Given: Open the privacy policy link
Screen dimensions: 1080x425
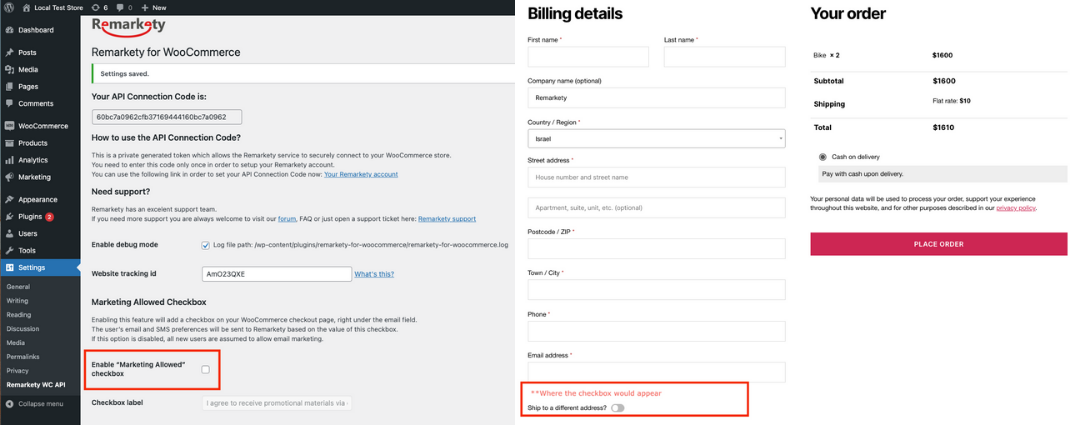Looking at the screenshot, I should pos(1015,207).
